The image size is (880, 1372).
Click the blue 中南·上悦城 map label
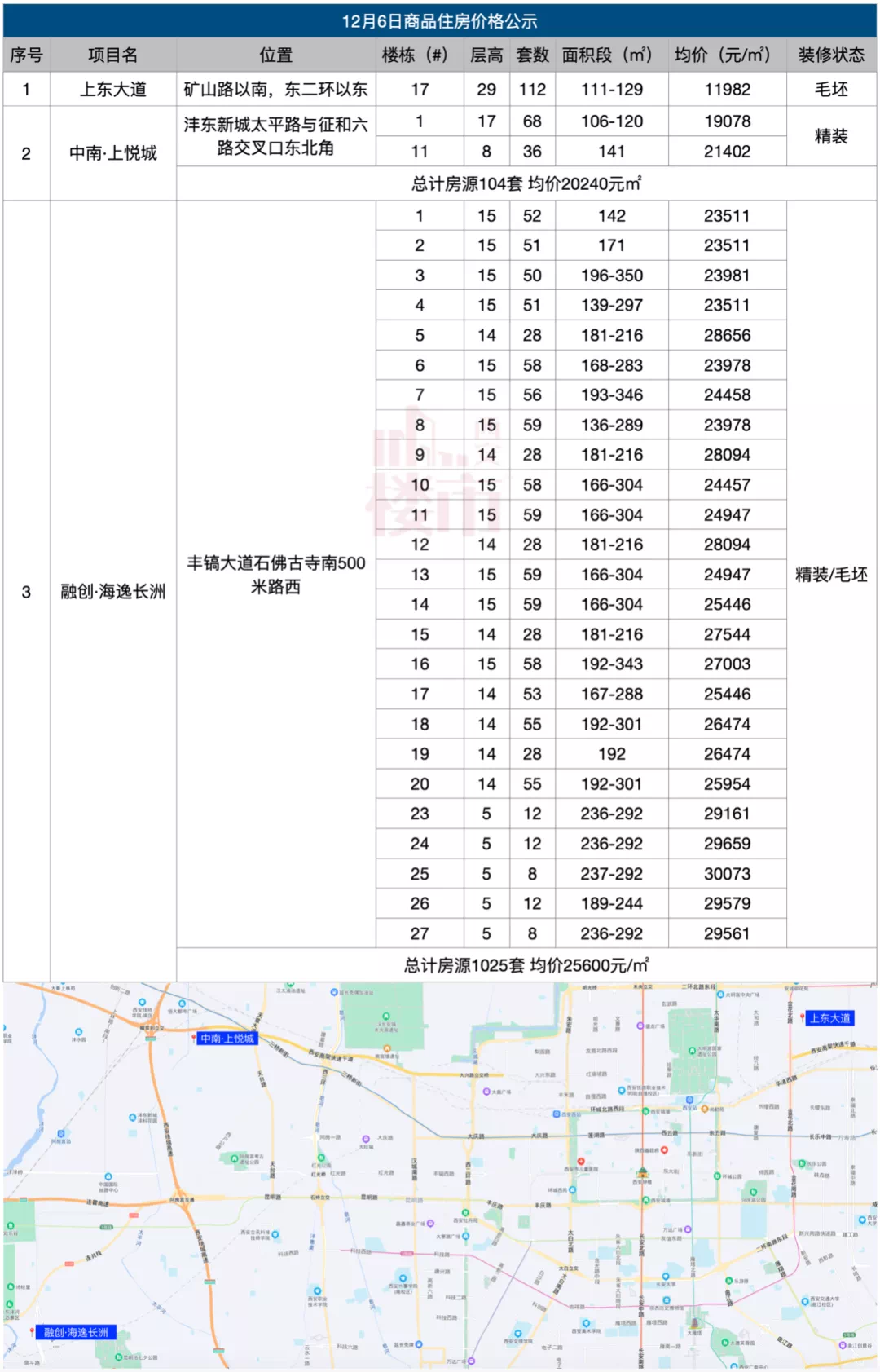(x=228, y=1039)
